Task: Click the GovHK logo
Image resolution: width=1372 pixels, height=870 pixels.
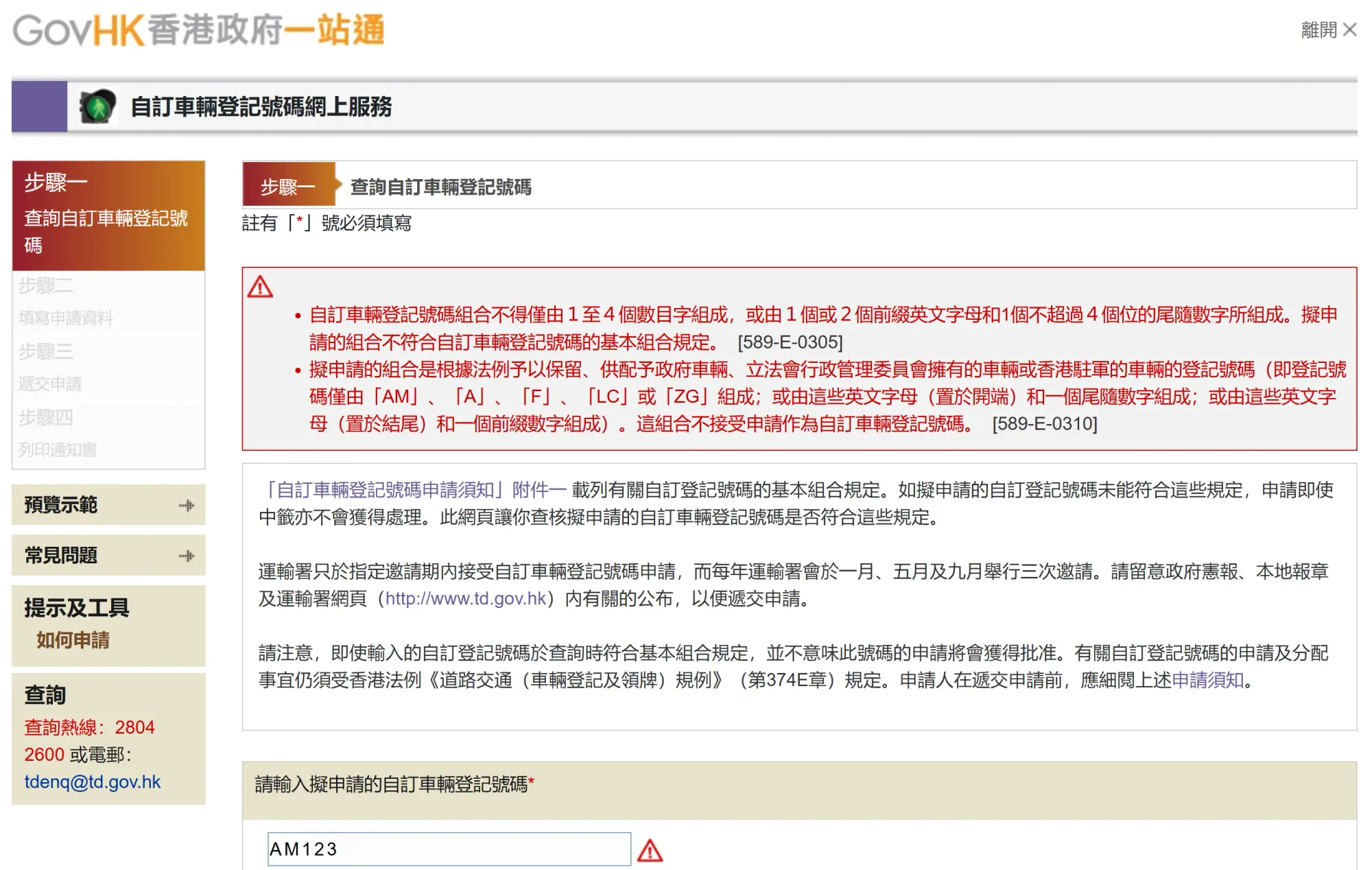Action: (x=198, y=31)
